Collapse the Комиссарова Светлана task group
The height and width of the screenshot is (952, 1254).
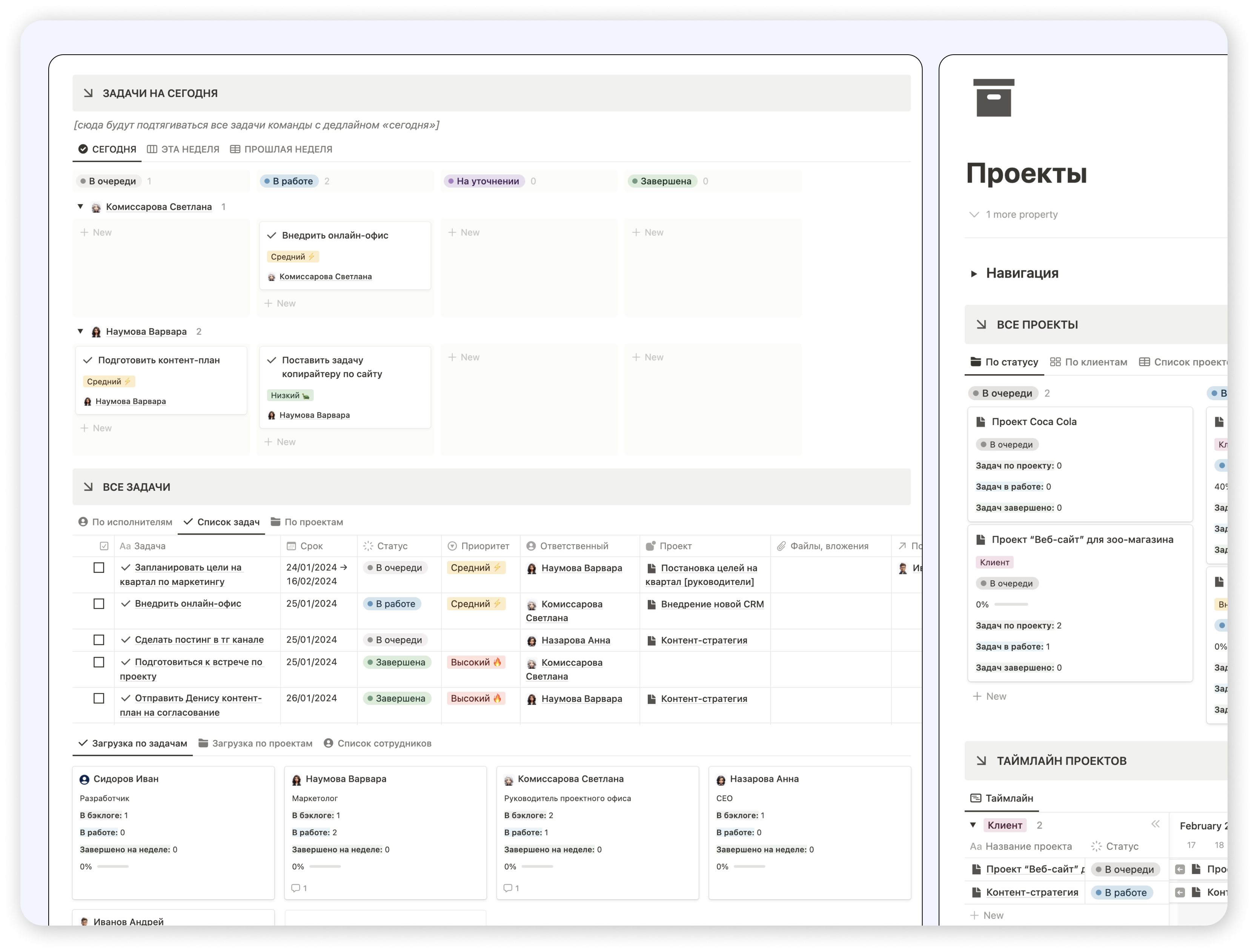click(x=80, y=207)
